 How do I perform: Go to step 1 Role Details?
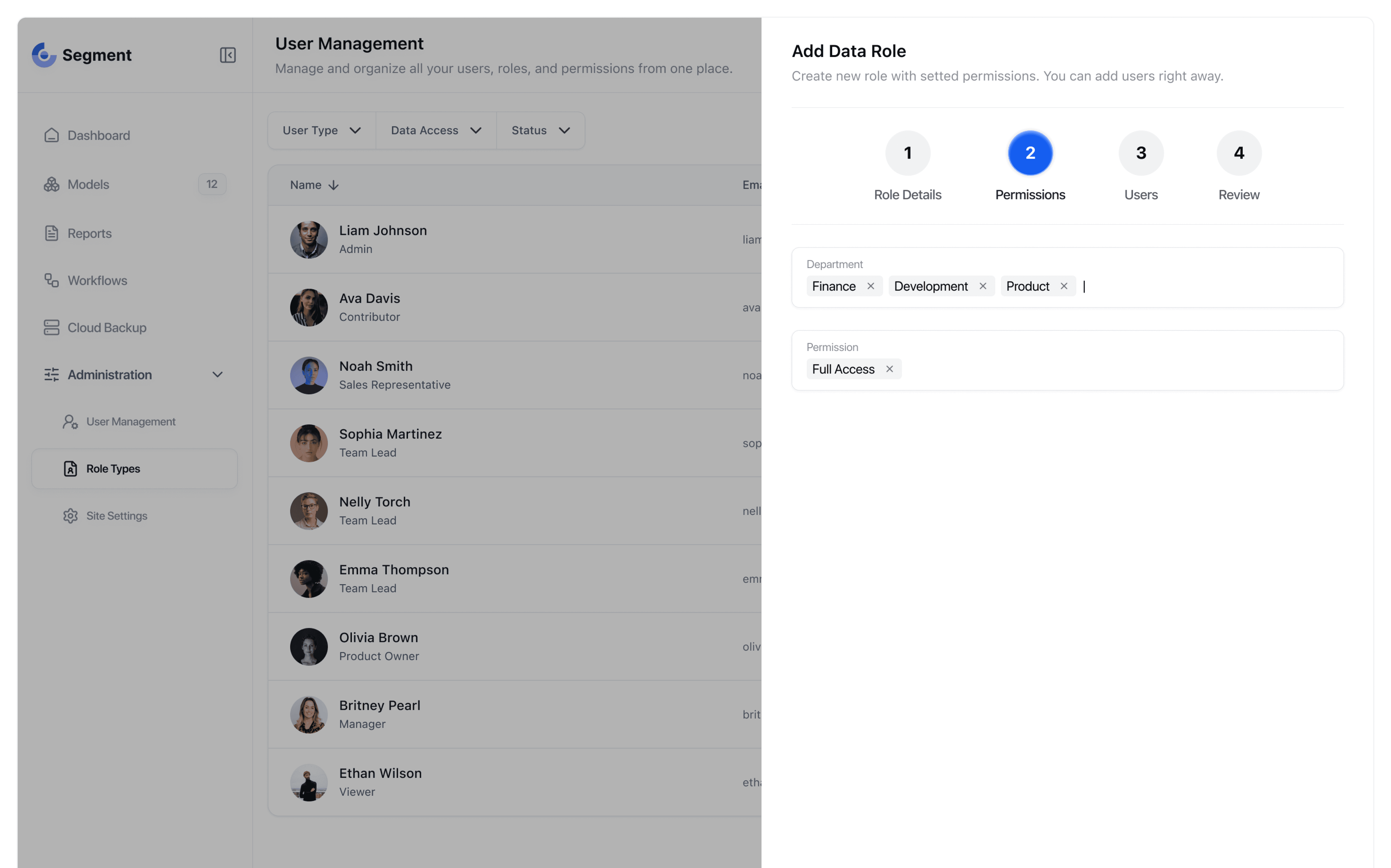(x=907, y=153)
